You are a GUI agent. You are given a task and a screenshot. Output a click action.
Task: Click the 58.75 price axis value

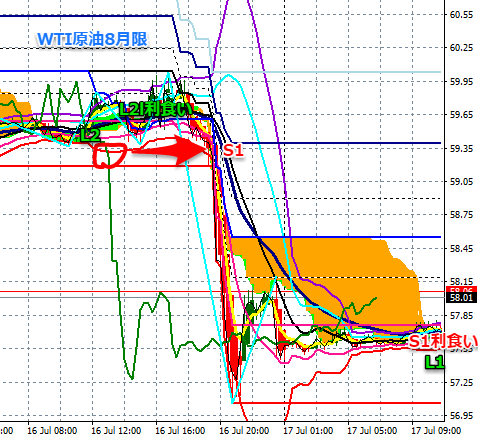(461, 215)
